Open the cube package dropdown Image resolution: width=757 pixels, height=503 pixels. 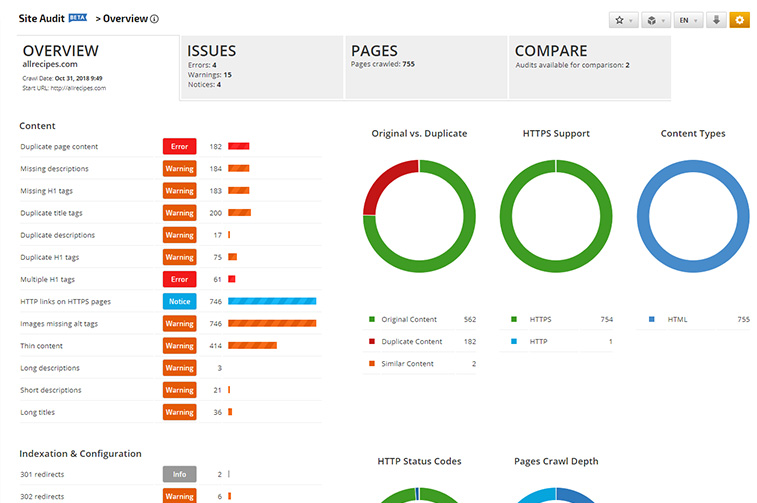654,20
